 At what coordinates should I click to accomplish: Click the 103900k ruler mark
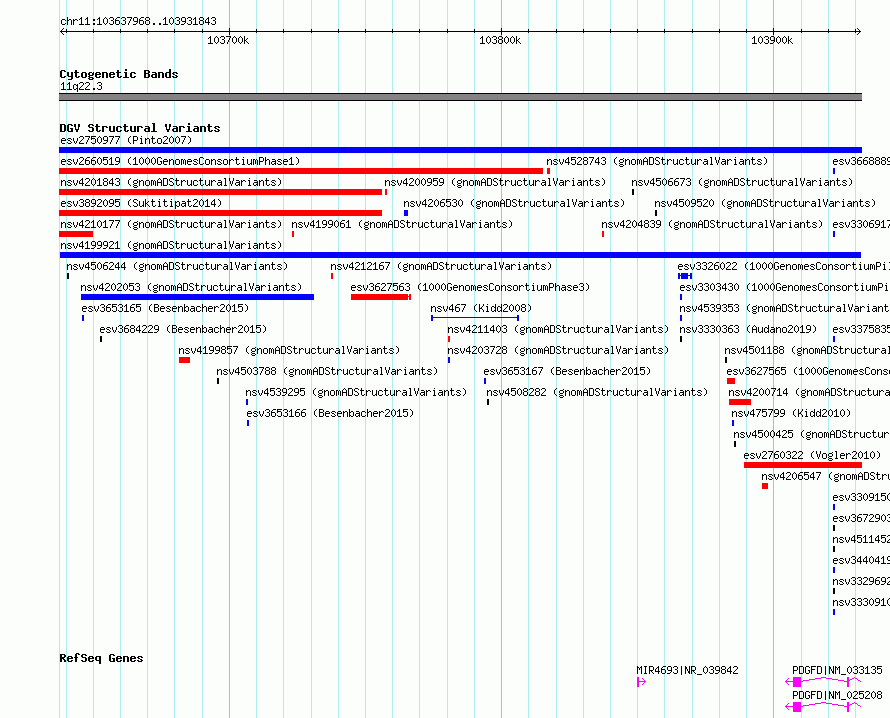(772, 40)
